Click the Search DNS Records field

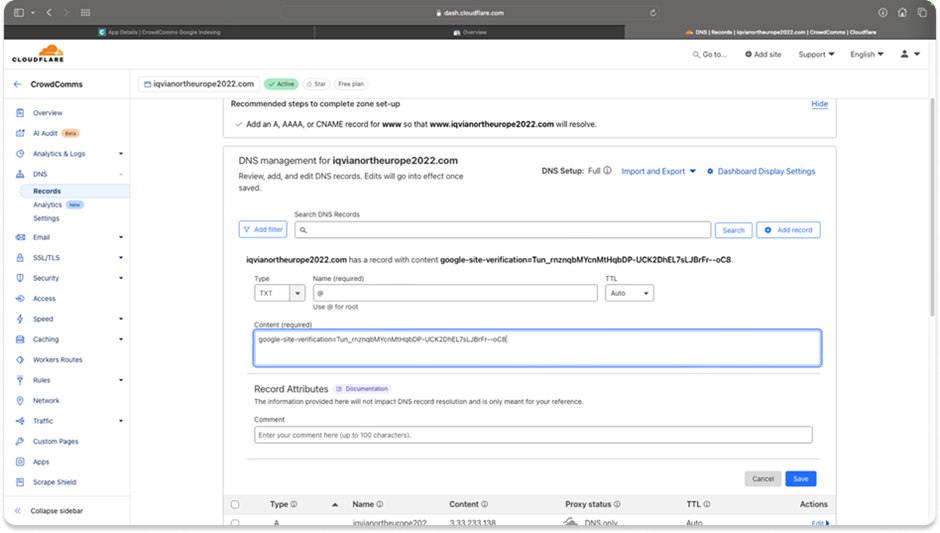coord(503,230)
